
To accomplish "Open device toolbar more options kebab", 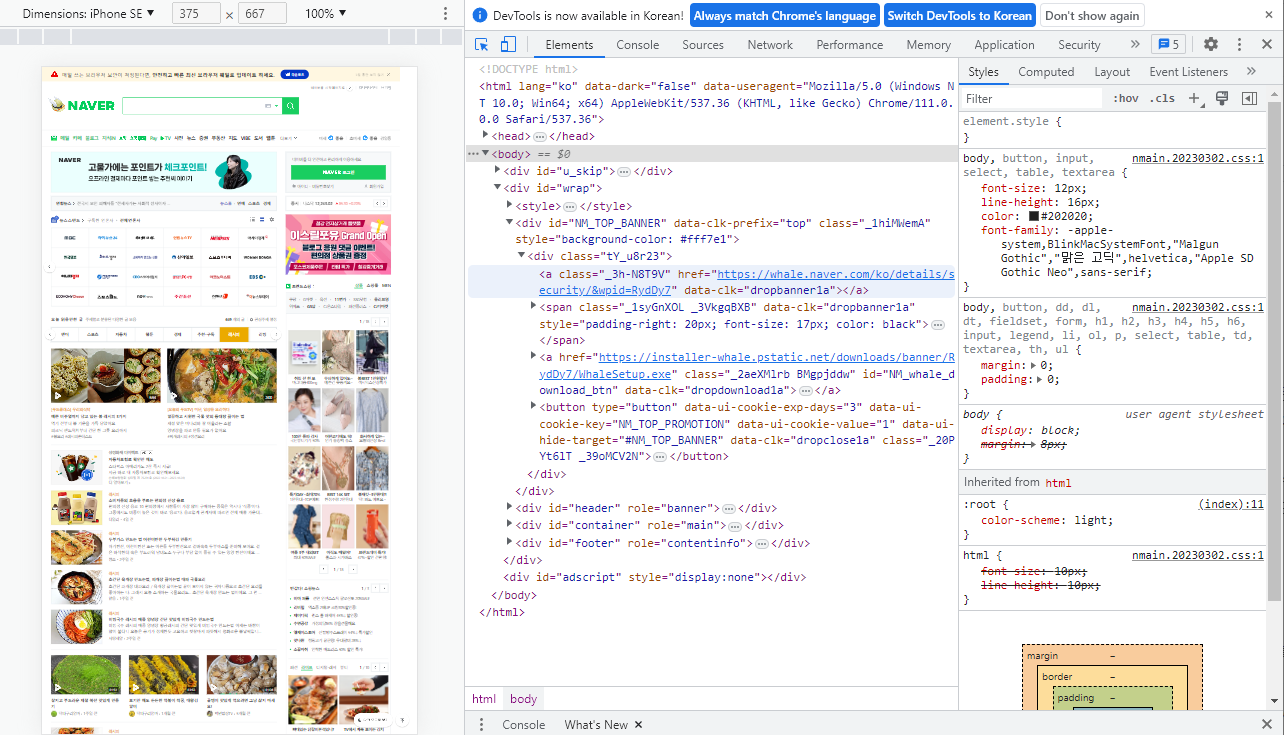I will click(x=446, y=14).
